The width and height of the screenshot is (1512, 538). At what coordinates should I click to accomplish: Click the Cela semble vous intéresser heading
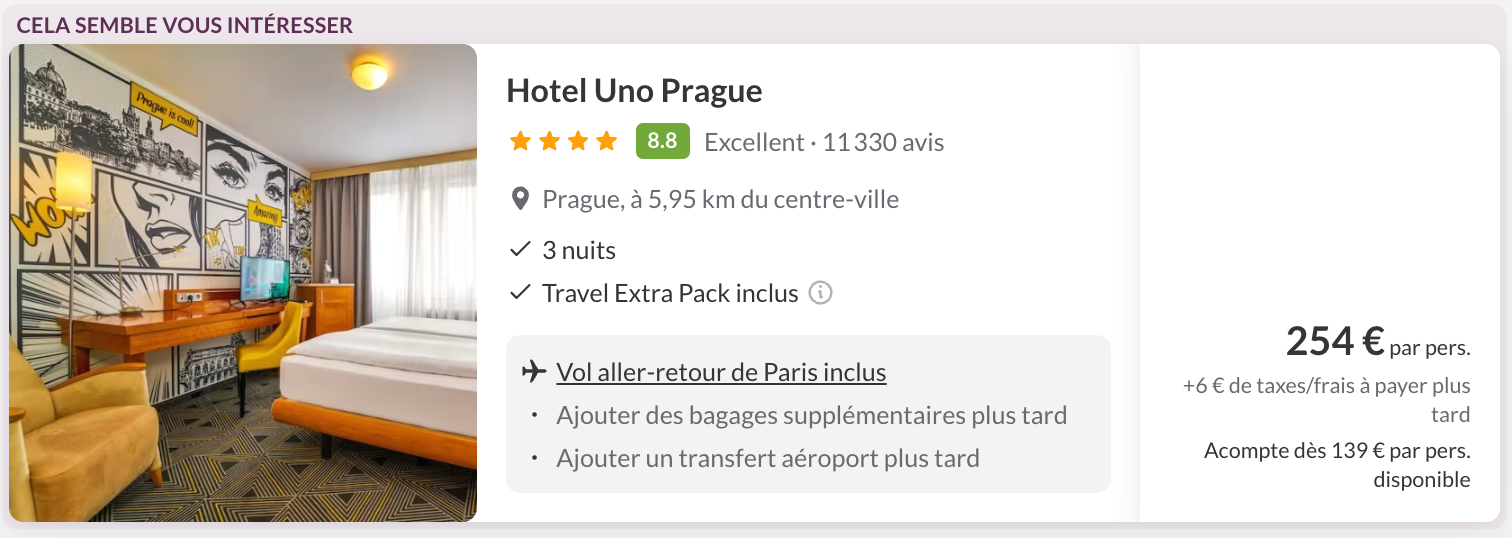[x=185, y=25]
